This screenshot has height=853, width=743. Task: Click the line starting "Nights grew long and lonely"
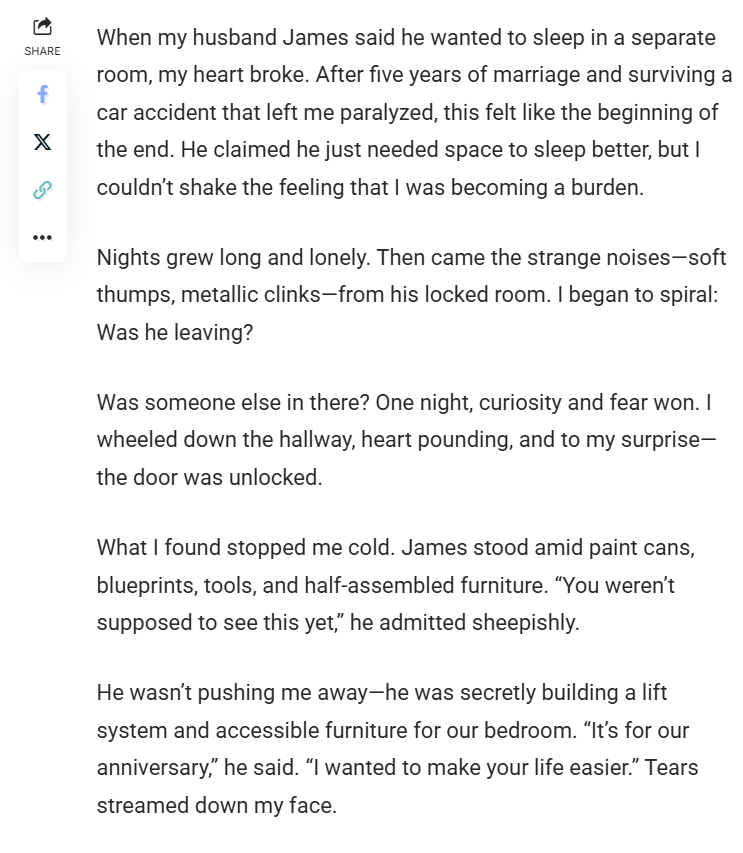410,257
